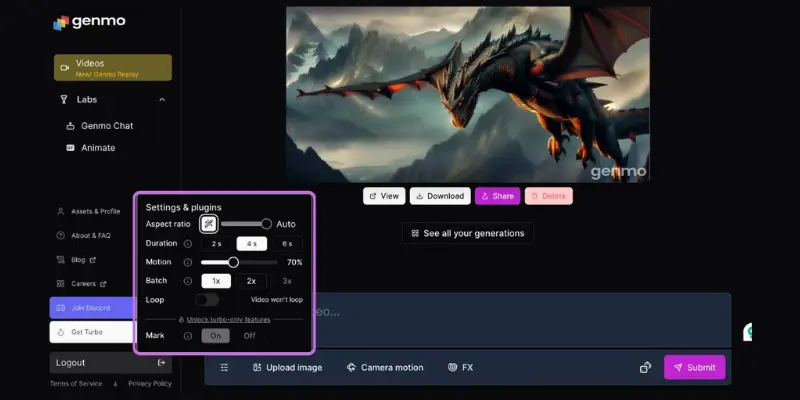Click the genmo logo
The image size is (800, 400).
(x=89, y=22)
